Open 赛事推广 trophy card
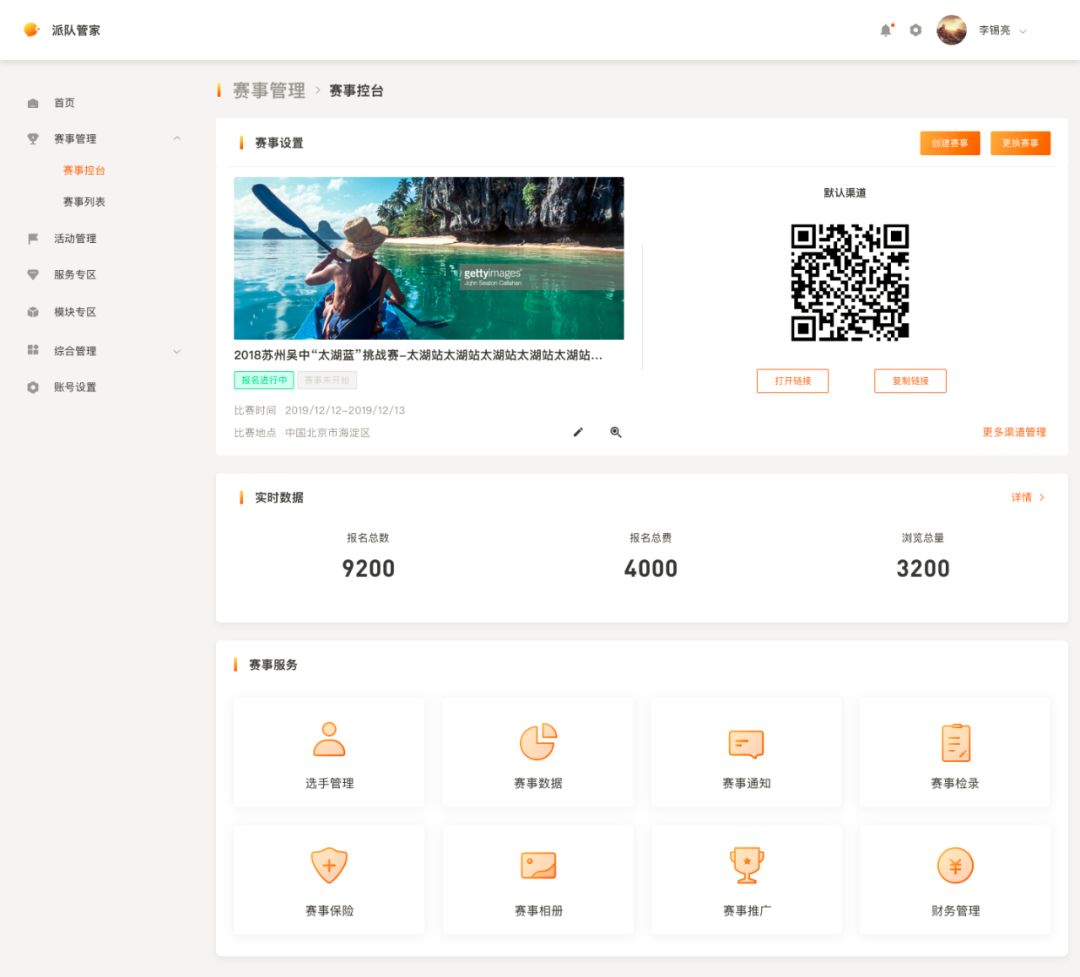This screenshot has height=977, width=1080. point(746,879)
